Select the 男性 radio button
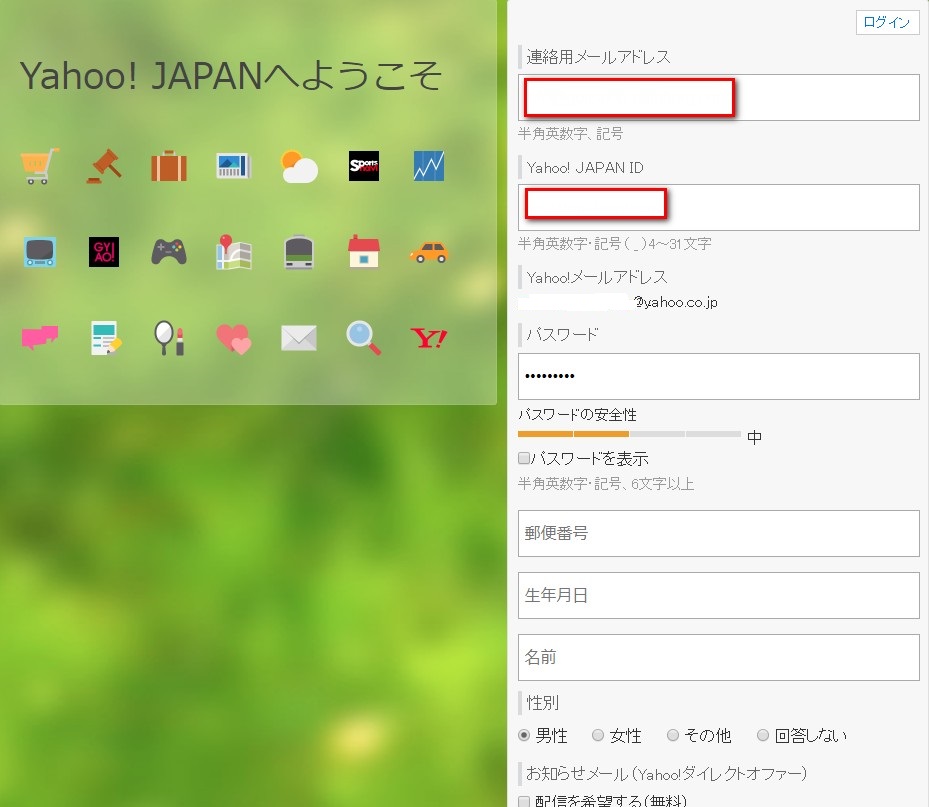Screen dimensions: 929x807 (524, 735)
